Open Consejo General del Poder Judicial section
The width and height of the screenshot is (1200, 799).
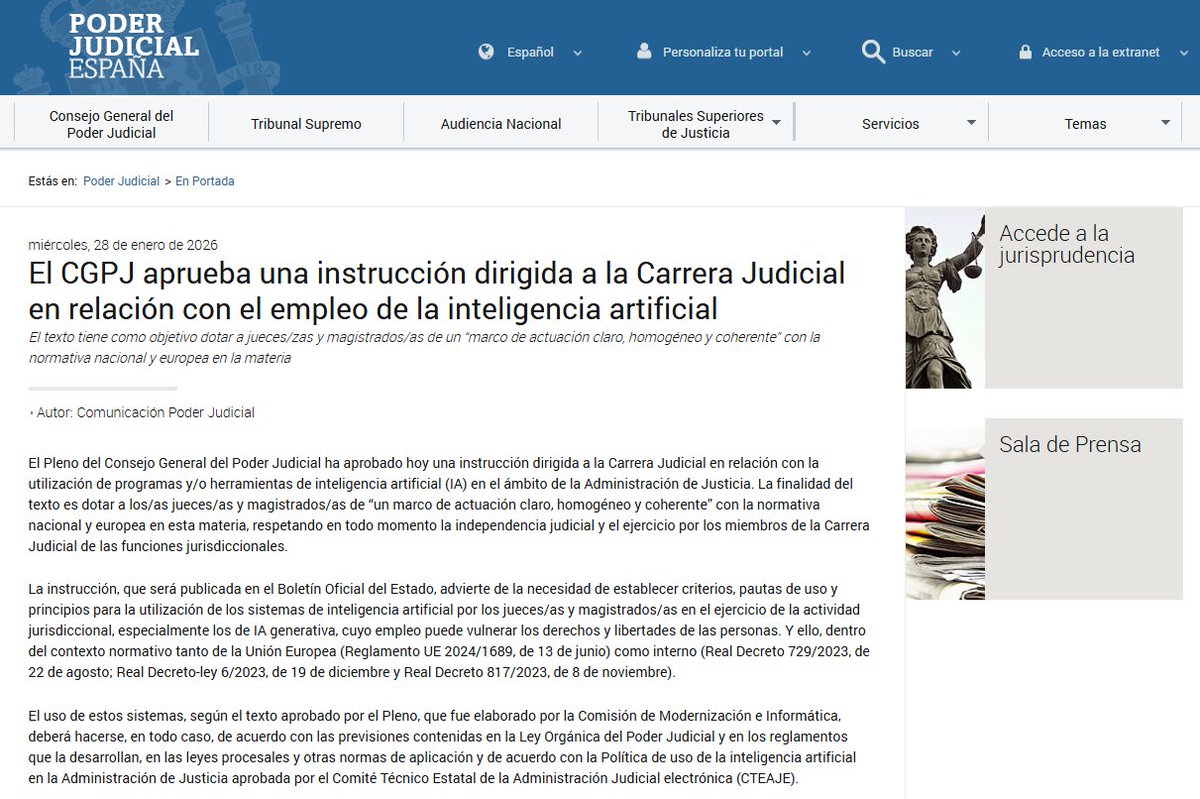[x=109, y=122]
